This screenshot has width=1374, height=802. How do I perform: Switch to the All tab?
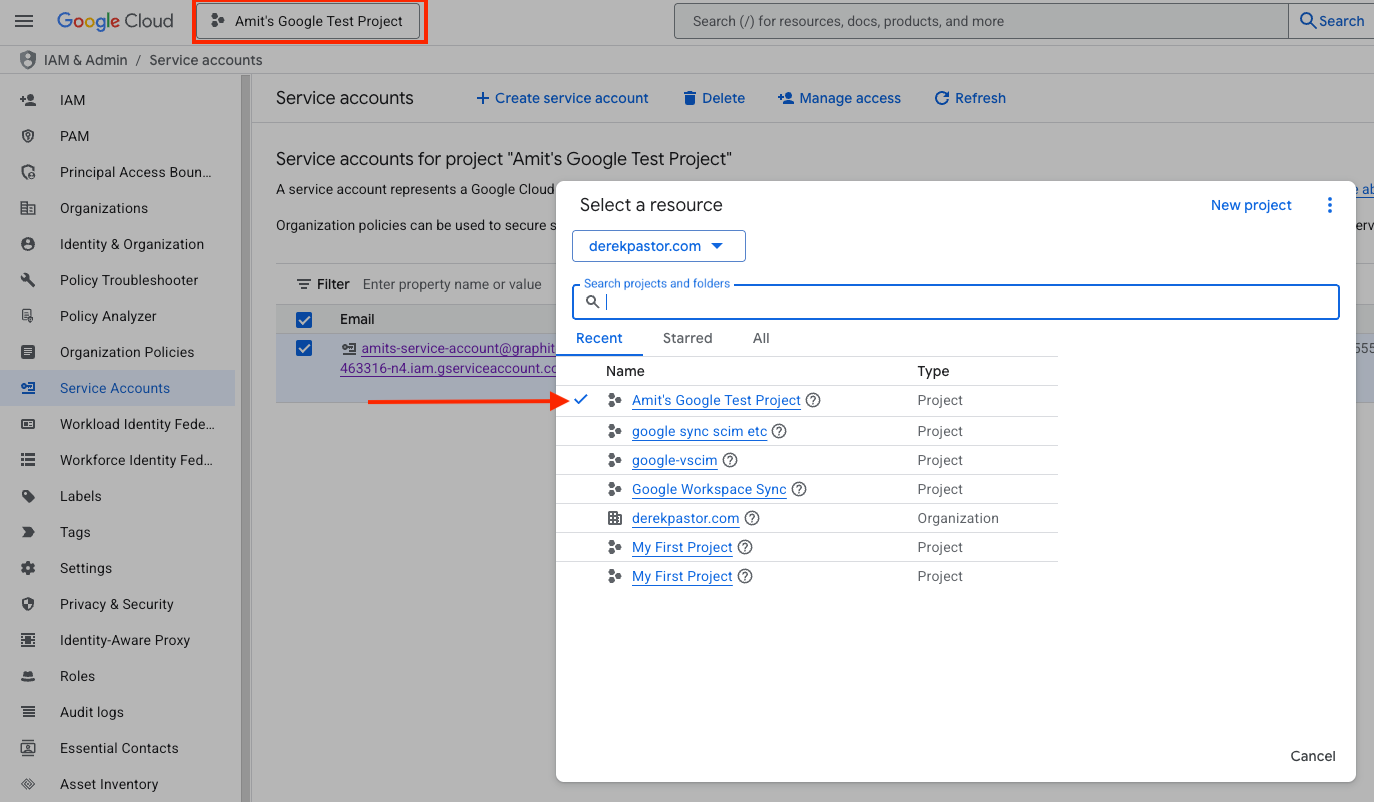(x=761, y=338)
